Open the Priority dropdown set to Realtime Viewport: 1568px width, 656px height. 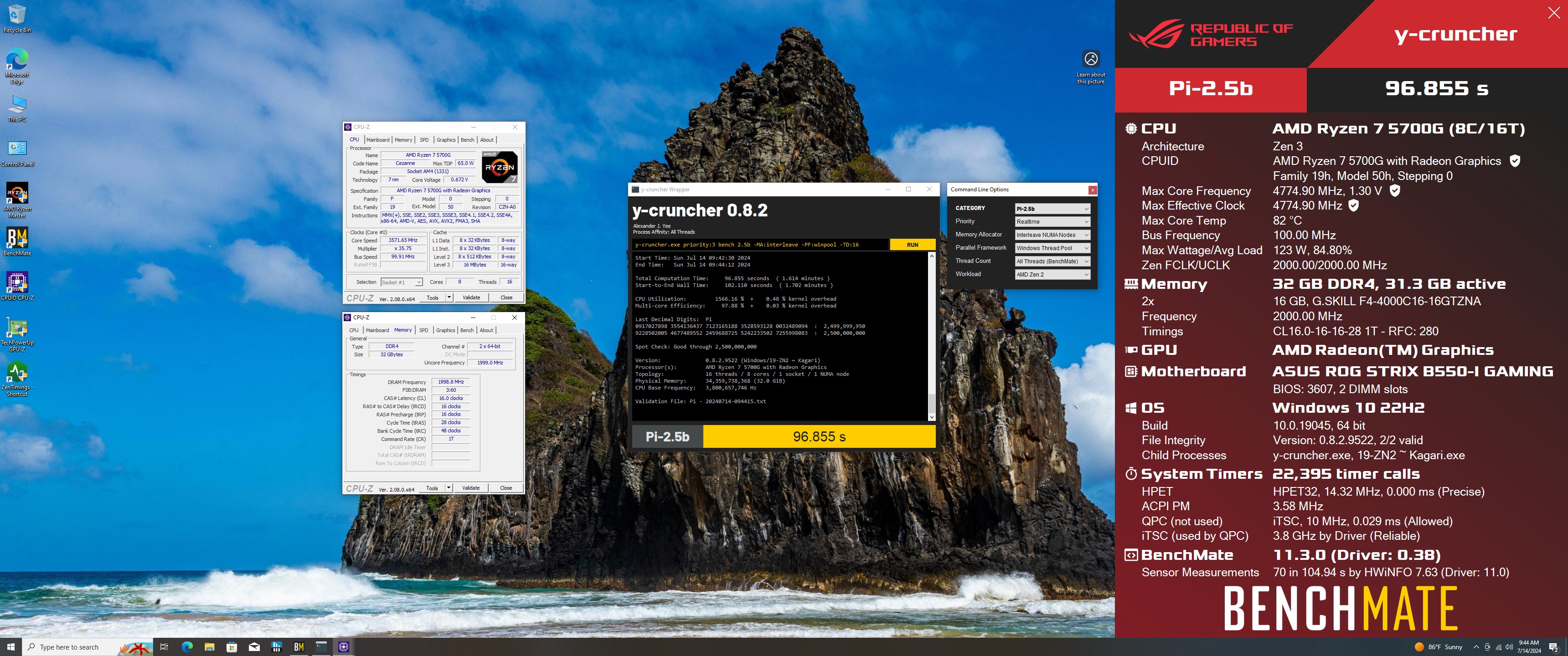[1052, 221]
